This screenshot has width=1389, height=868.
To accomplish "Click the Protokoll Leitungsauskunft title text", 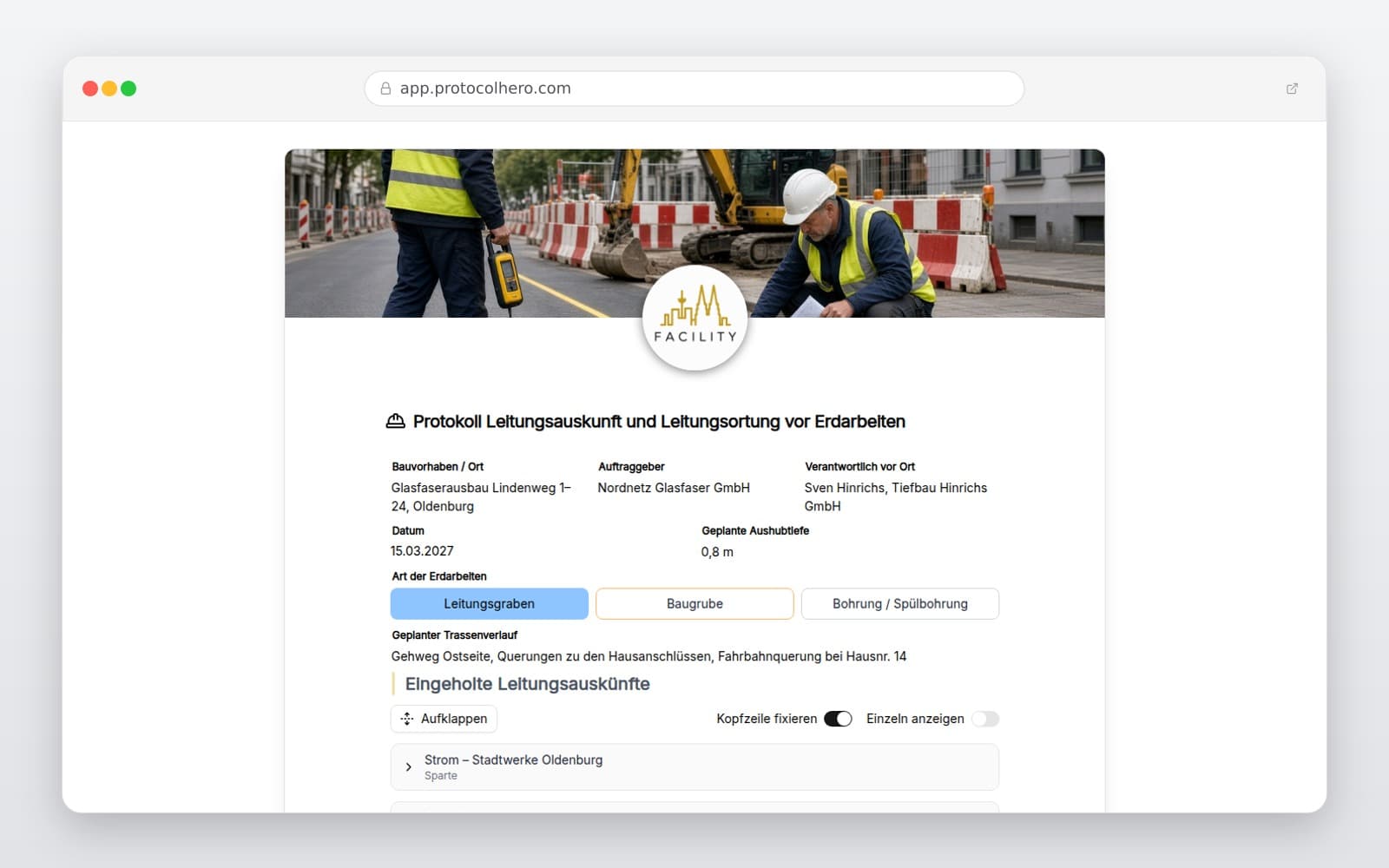I will [x=659, y=422].
